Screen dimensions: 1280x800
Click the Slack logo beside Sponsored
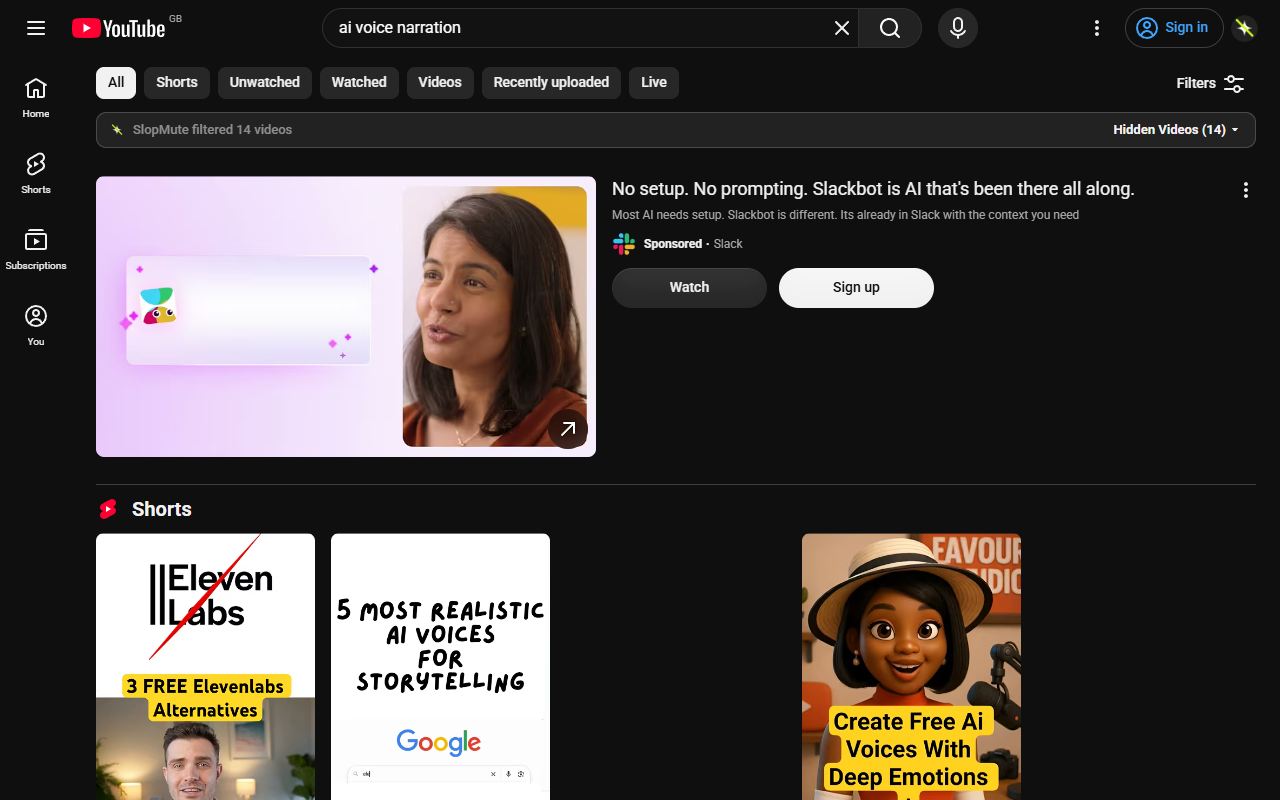point(624,244)
